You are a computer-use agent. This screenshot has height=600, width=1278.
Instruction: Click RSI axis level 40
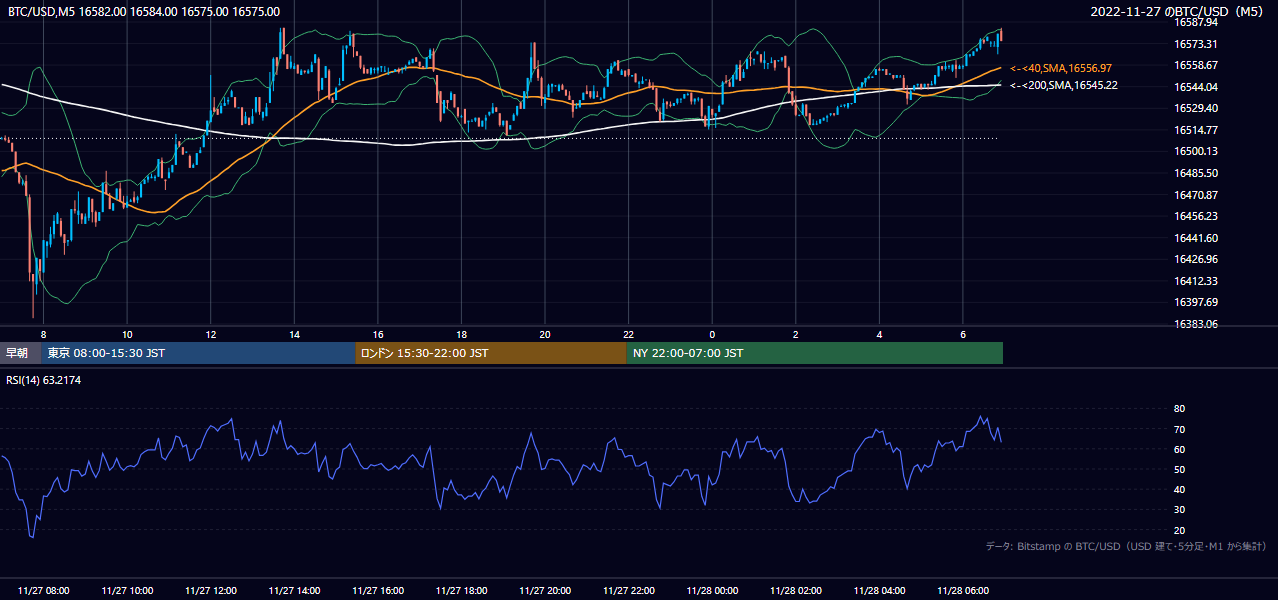click(x=1179, y=489)
